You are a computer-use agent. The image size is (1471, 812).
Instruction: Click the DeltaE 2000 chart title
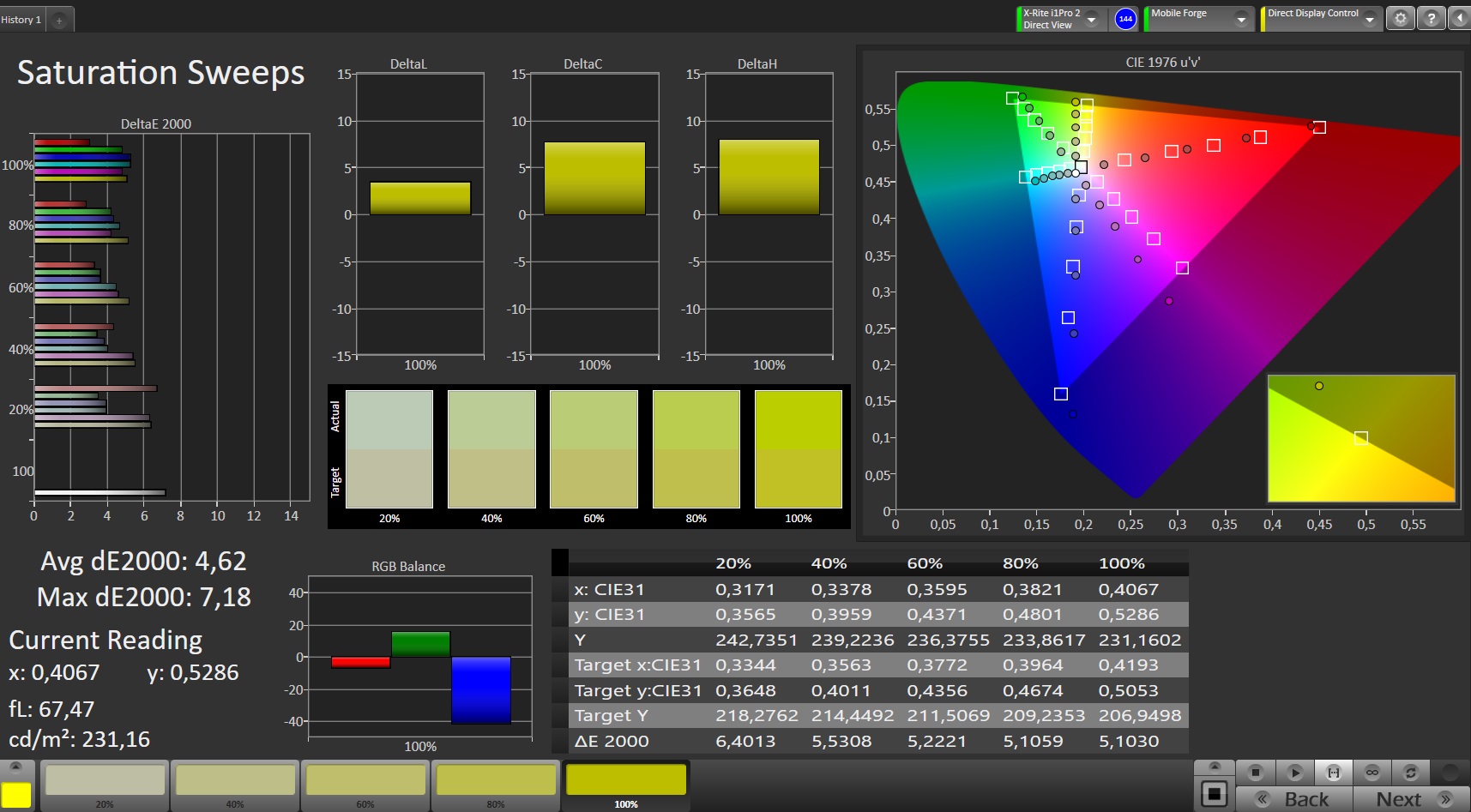(x=155, y=123)
